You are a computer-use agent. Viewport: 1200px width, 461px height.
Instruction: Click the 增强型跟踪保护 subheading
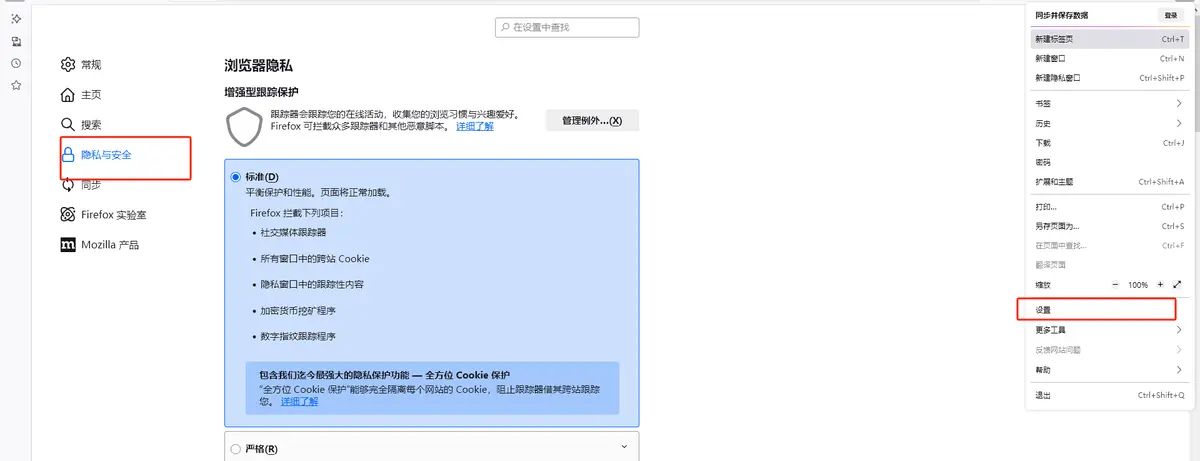click(x=261, y=92)
